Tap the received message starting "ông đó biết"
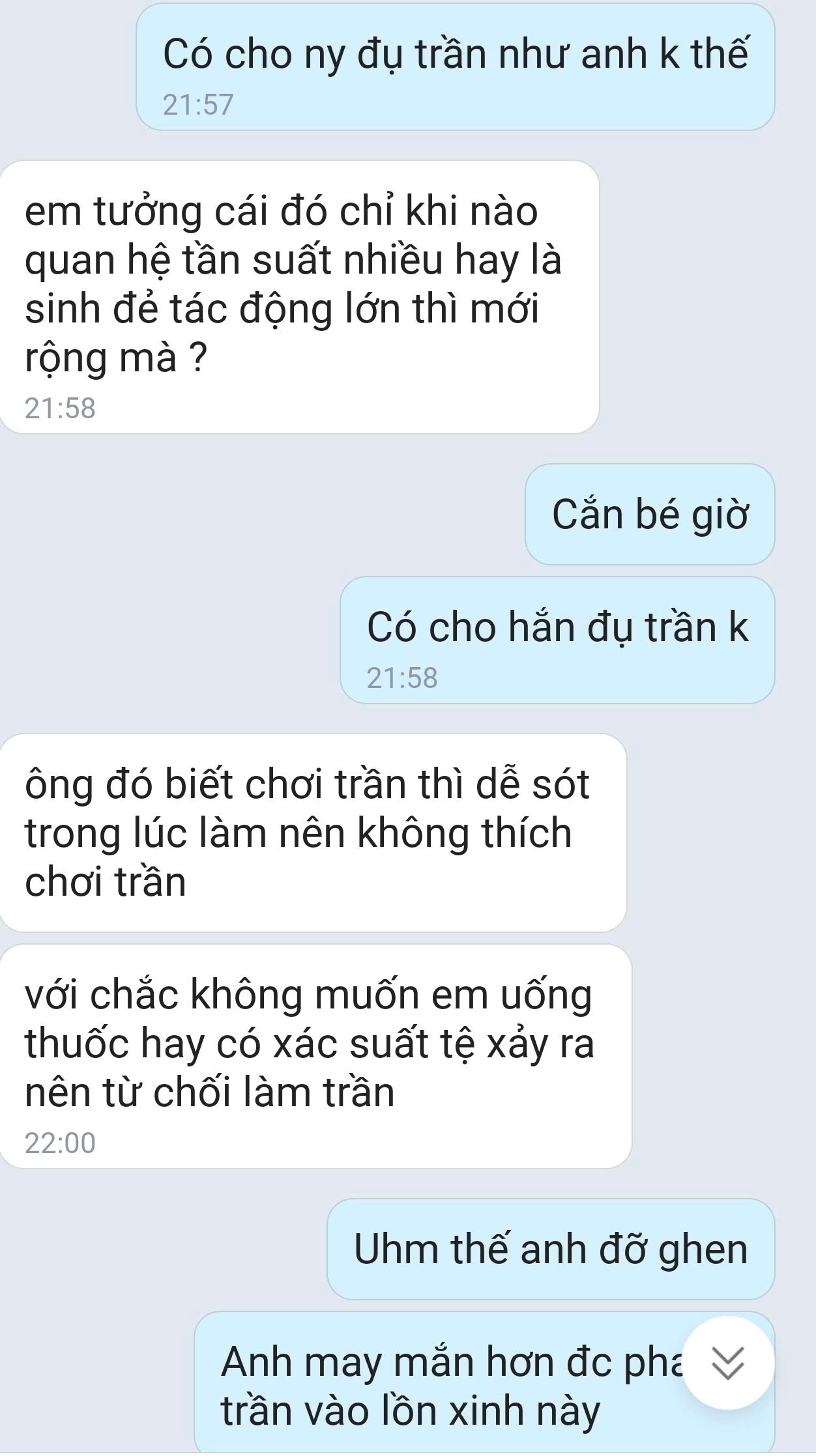This screenshot has width=816, height=1456. point(312,833)
